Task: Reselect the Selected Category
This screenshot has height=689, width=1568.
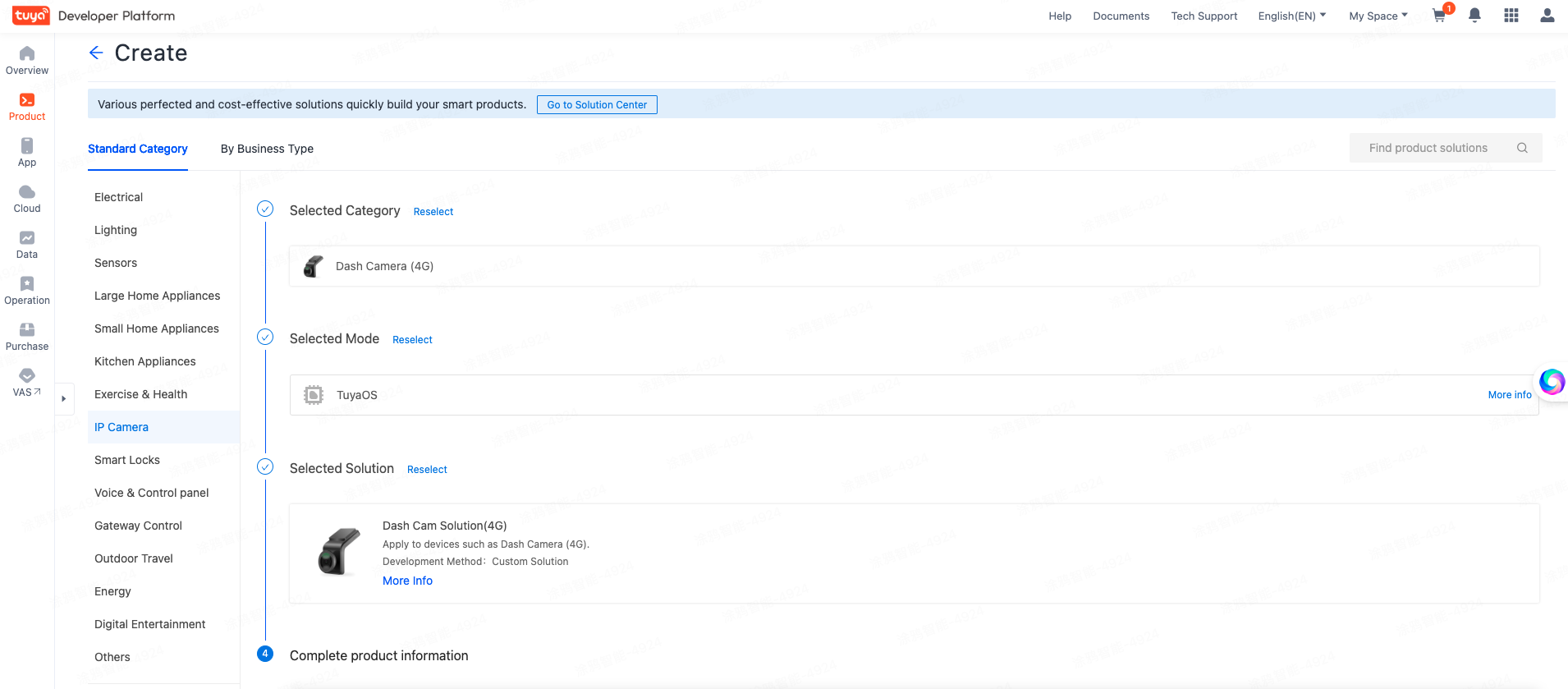Action: point(433,212)
